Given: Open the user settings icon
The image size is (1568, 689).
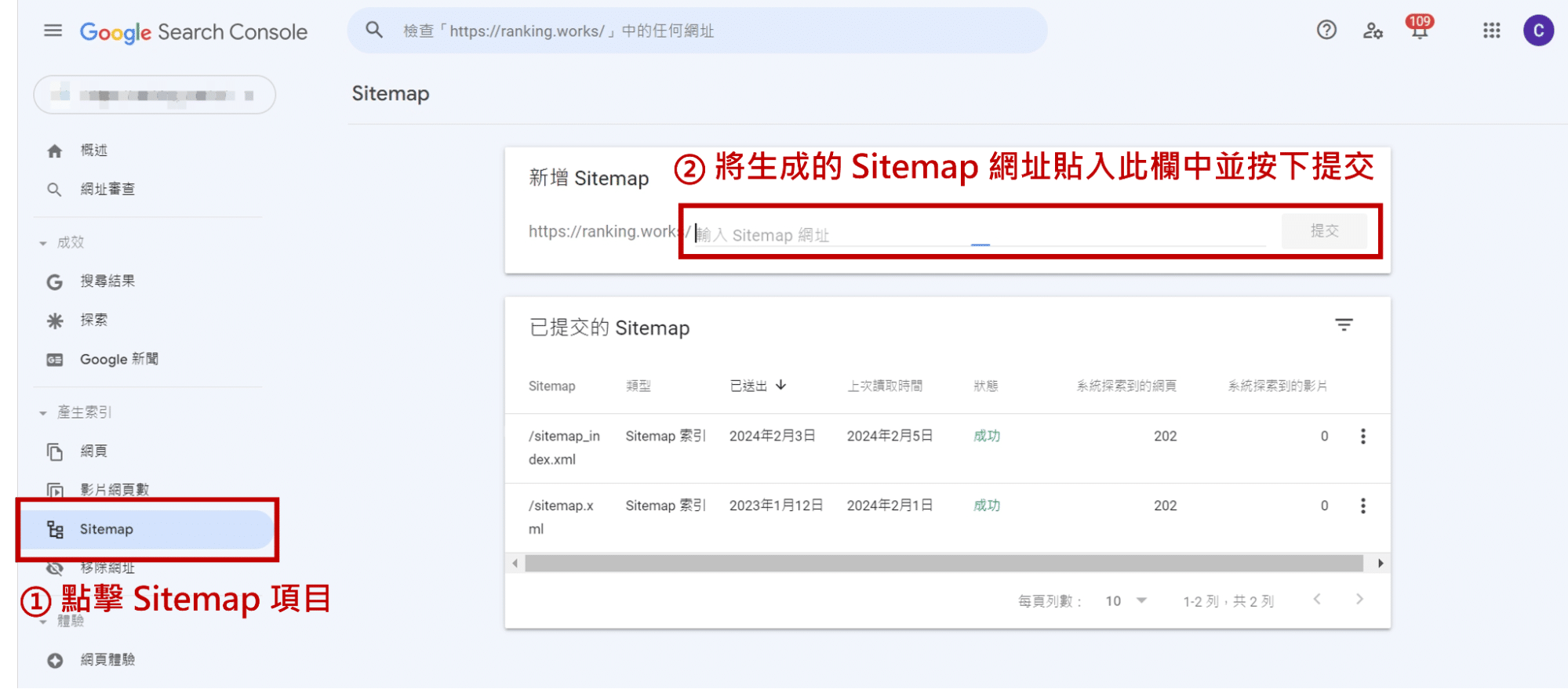Looking at the screenshot, I should pos(1372,31).
